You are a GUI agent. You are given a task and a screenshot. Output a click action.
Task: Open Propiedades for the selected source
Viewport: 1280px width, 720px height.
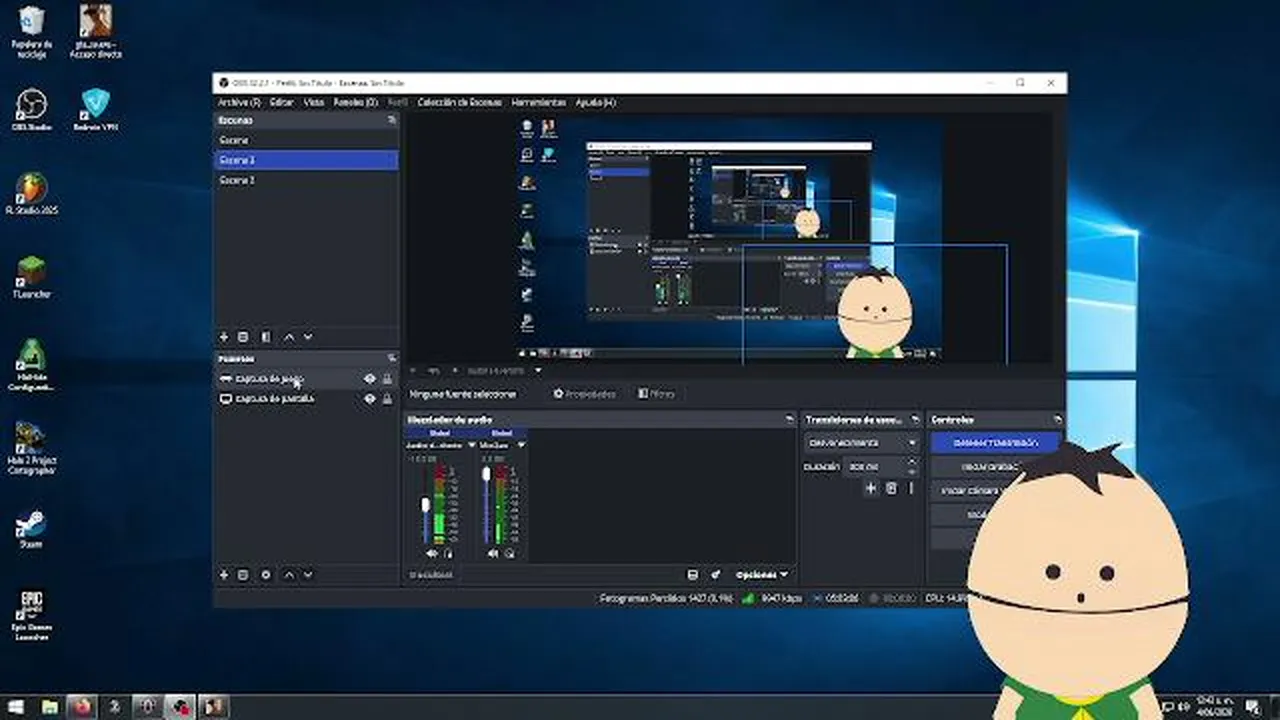(x=585, y=394)
